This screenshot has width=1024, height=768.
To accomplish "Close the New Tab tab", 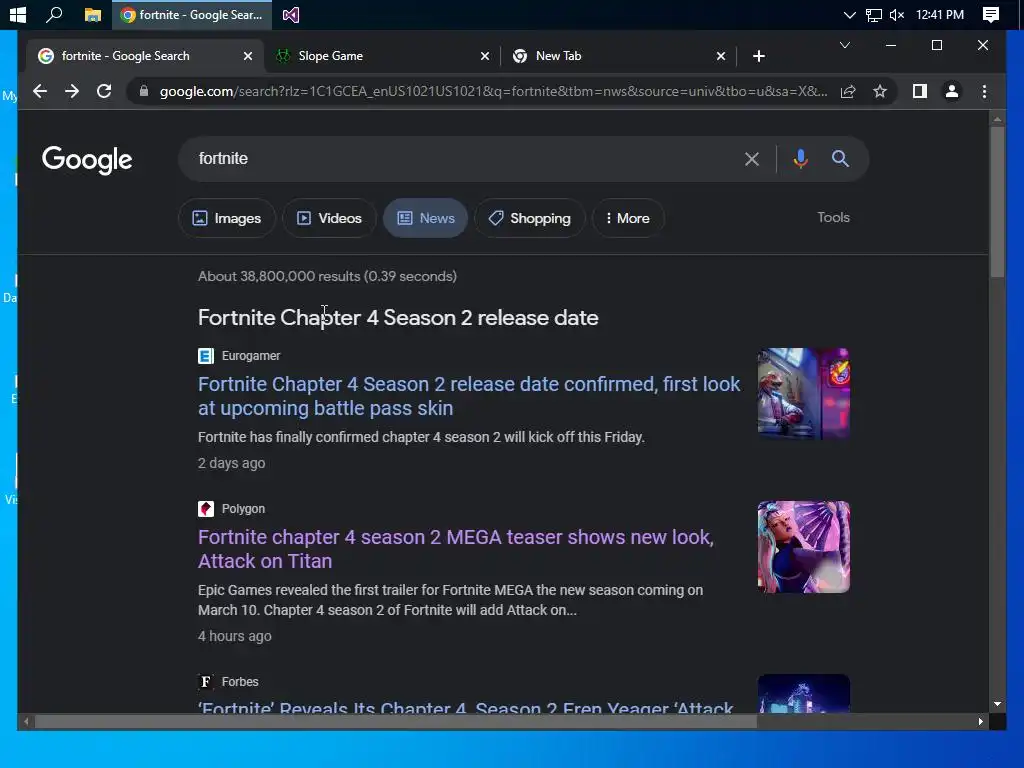I will point(720,56).
